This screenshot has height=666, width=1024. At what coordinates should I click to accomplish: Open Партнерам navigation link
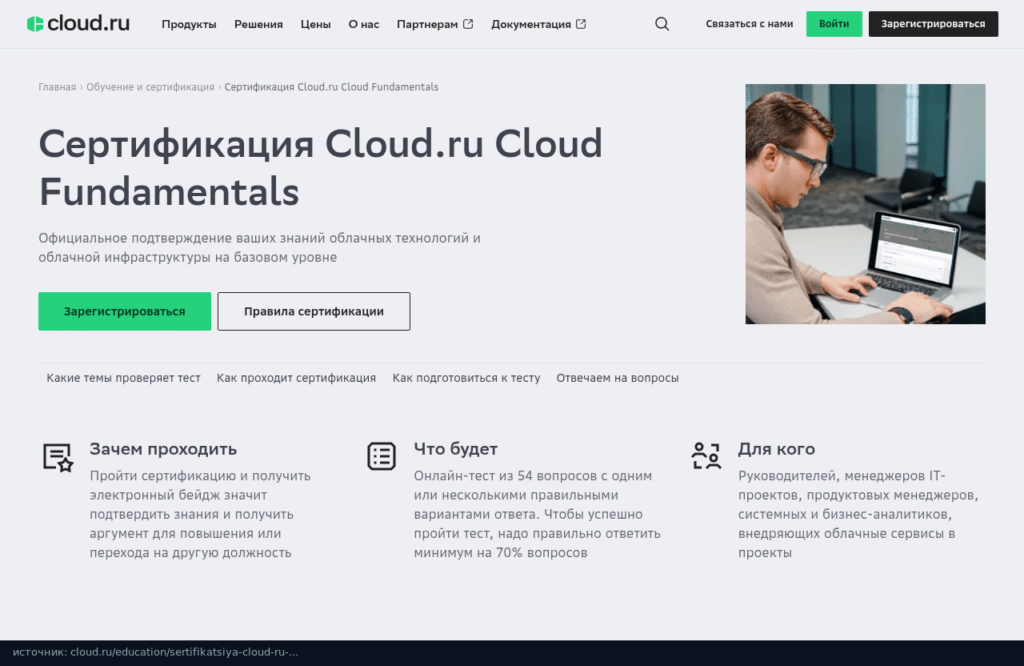(x=427, y=24)
